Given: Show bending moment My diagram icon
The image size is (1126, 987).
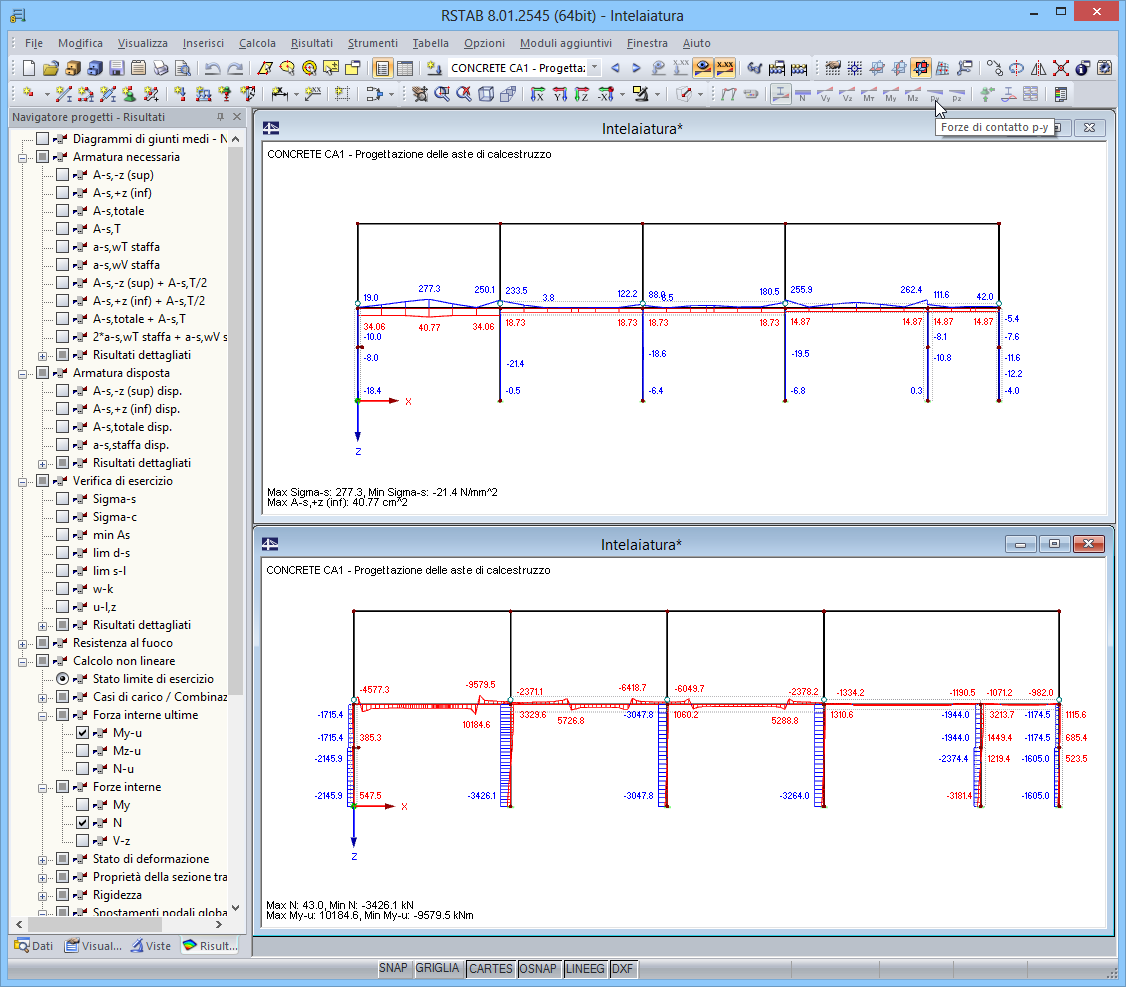Looking at the screenshot, I should [x=890, y=95].
